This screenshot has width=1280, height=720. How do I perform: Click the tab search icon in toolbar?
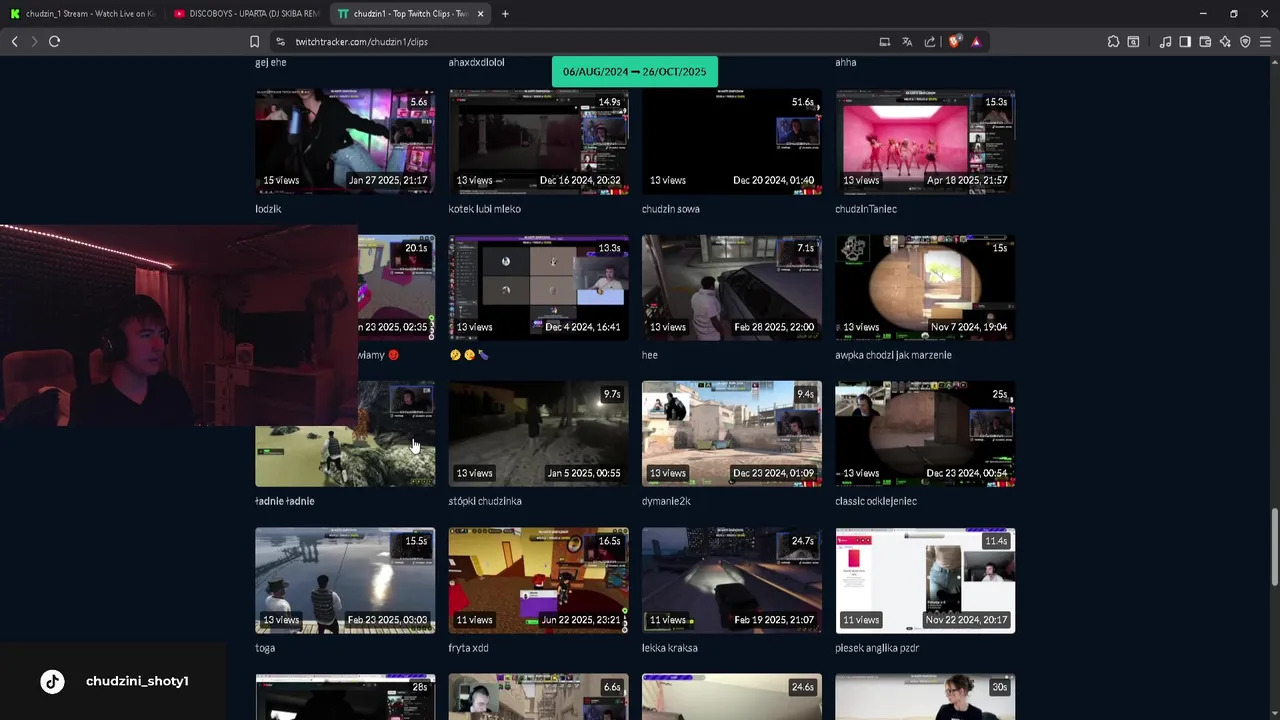point(1133,42)
